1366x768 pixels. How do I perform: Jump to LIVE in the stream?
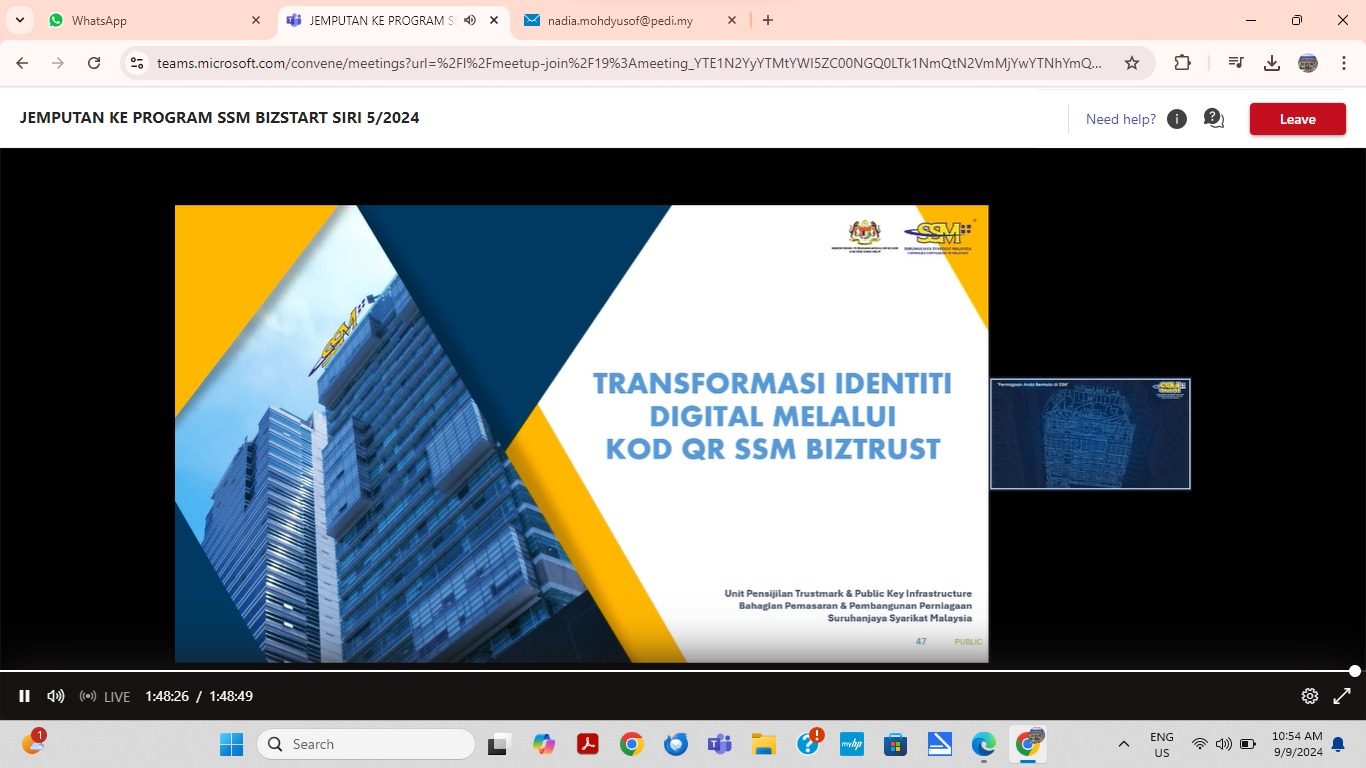point(105,696)
